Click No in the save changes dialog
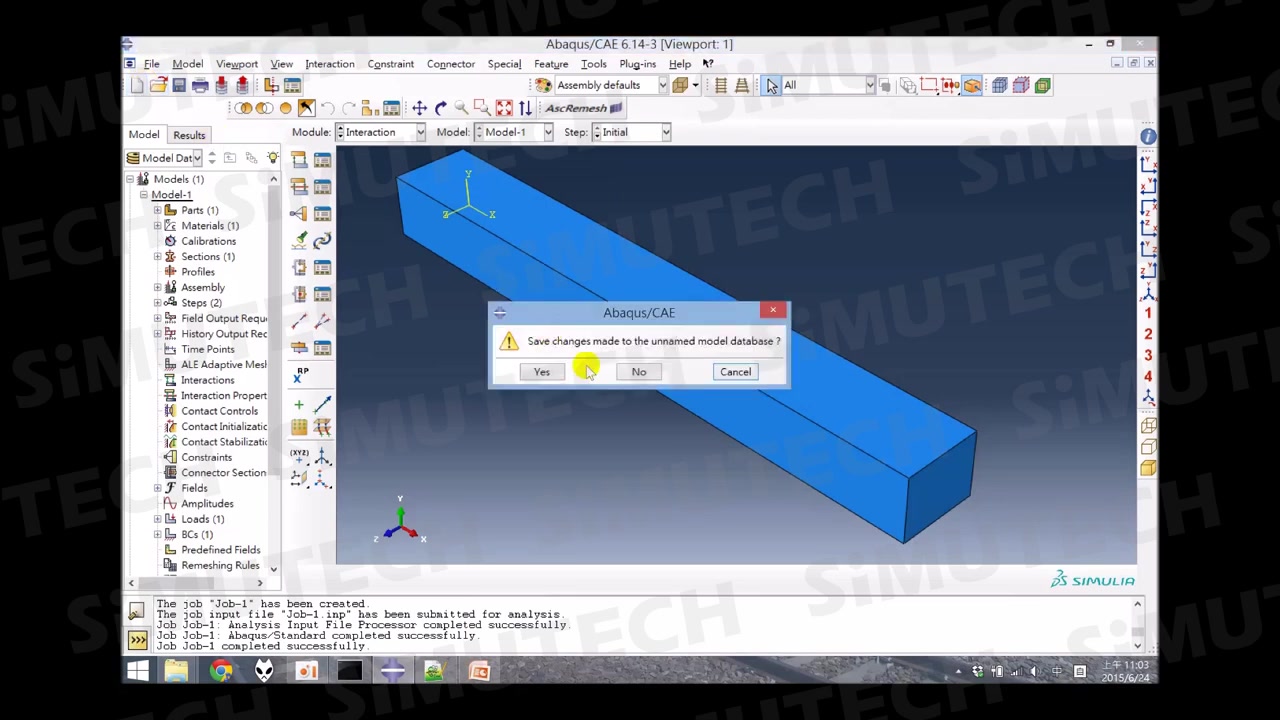The width and height of the screenshot is (1280, 720). [639, 372]
